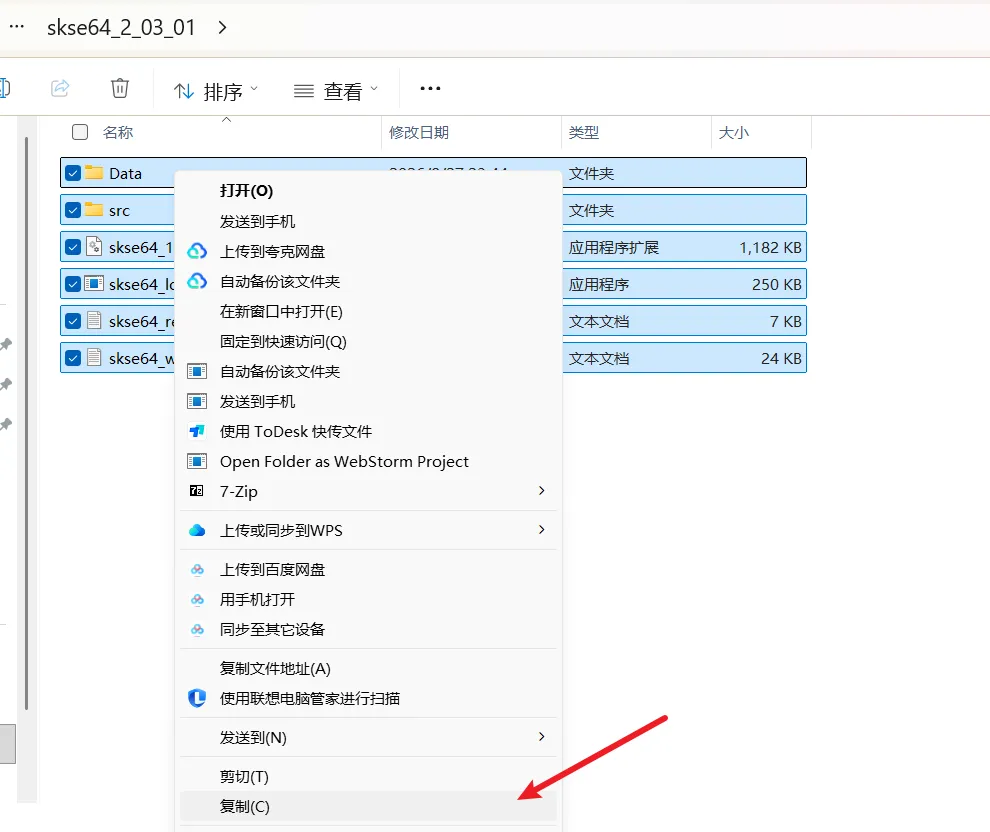Screen dimensions: 990x832
Task: Expand the chevron after skse64_2_03_01 in breadcrumb
Action: pos(222,27)
